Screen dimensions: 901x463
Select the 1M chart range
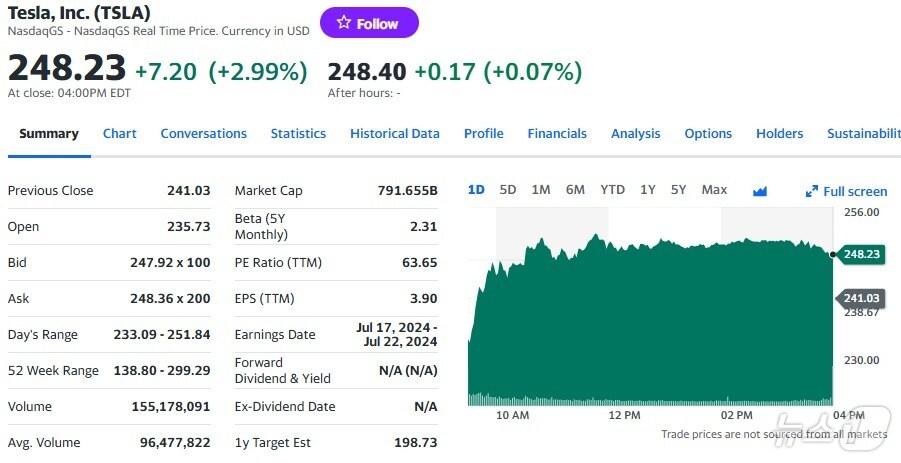click(540, 190)
